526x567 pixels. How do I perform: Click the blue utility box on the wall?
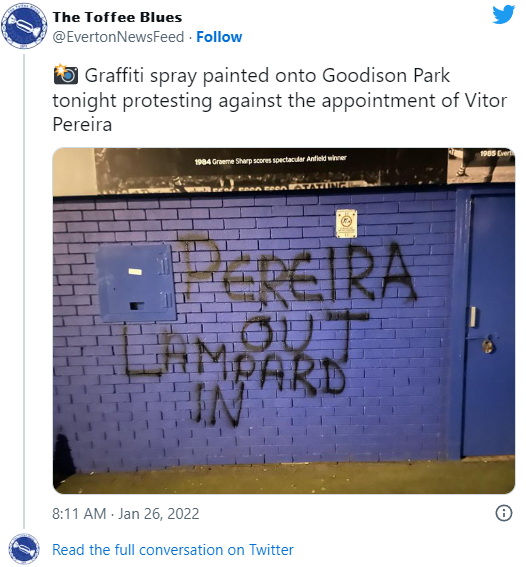coord(136,283)
